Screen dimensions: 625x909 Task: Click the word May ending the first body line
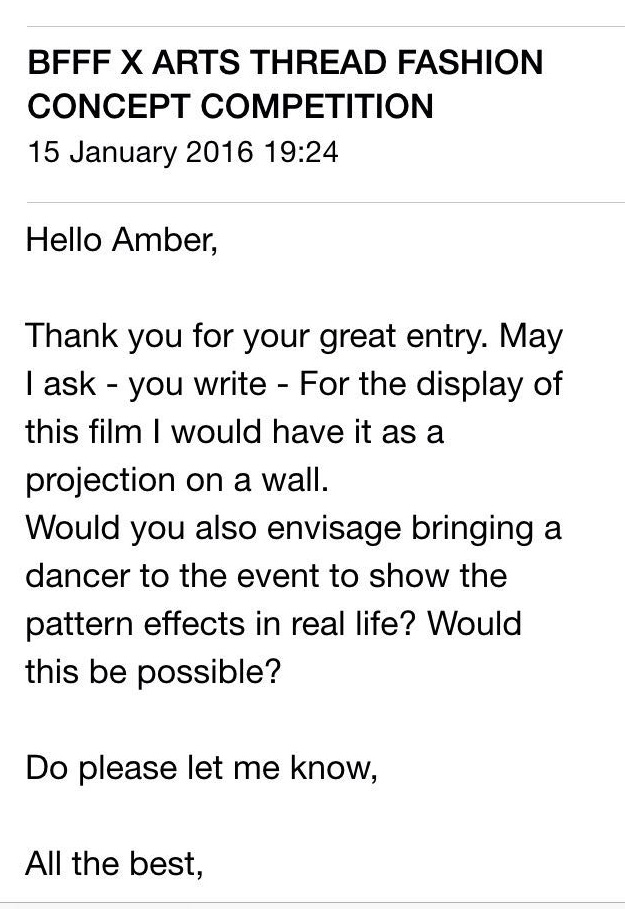click(x=530, y=337)
